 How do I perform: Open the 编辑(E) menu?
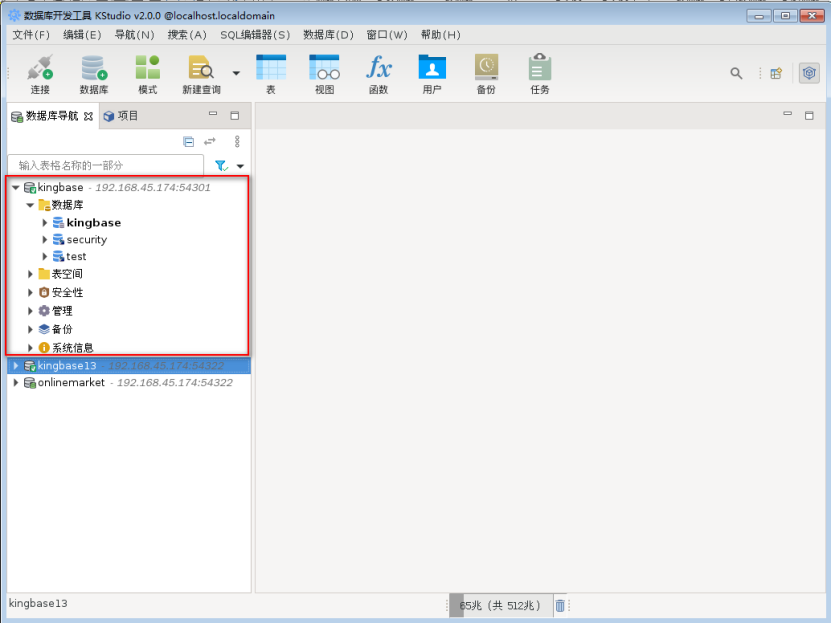click(x=82, y=35)
